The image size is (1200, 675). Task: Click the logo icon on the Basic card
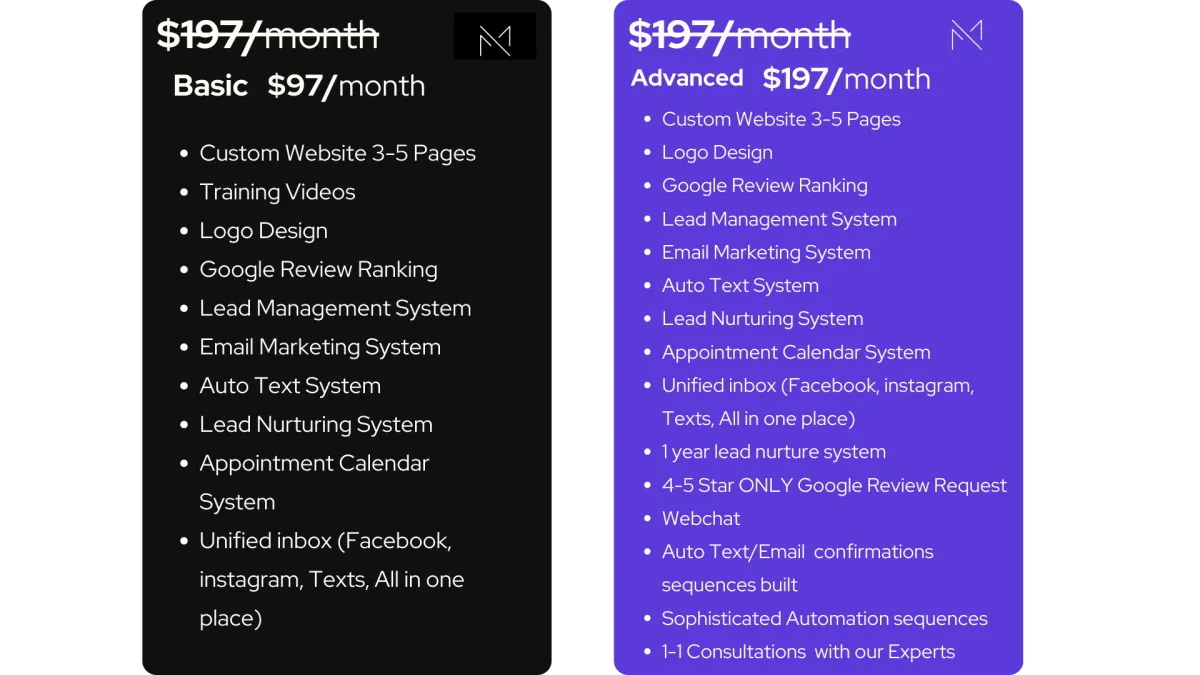tap(495, 36)
